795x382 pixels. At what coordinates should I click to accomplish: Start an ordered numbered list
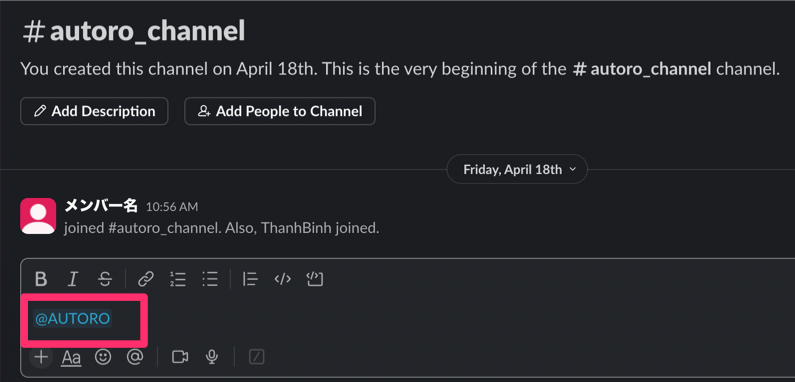(177, 279)
